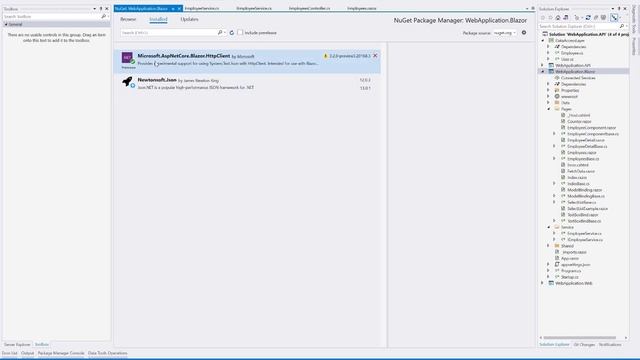The height and width of the screenshot is (360, 640).
Task: Pin the Solution Explorer panel with the pushpin icon
Action: [x=619, y=9]
